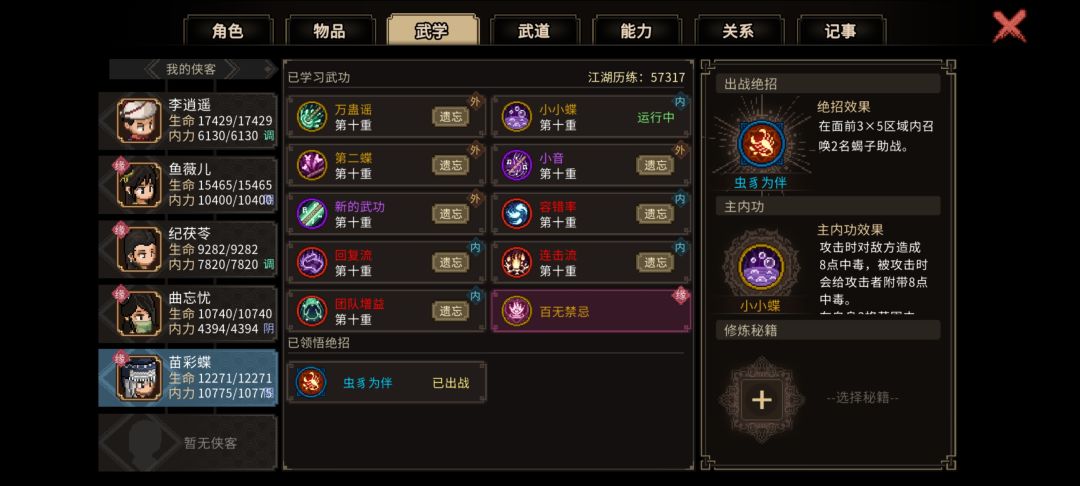Go to next hero list with right arrows
1080x486 pixels.
click(230, 70)
